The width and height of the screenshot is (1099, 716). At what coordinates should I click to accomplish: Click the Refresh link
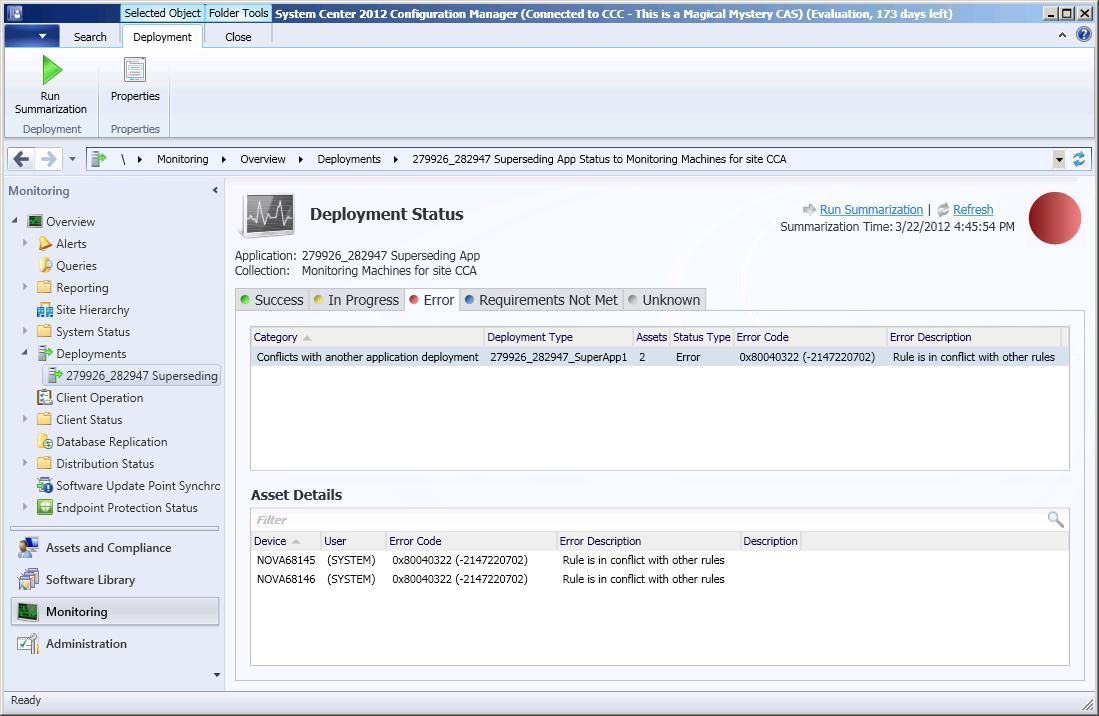click(972, 209)
